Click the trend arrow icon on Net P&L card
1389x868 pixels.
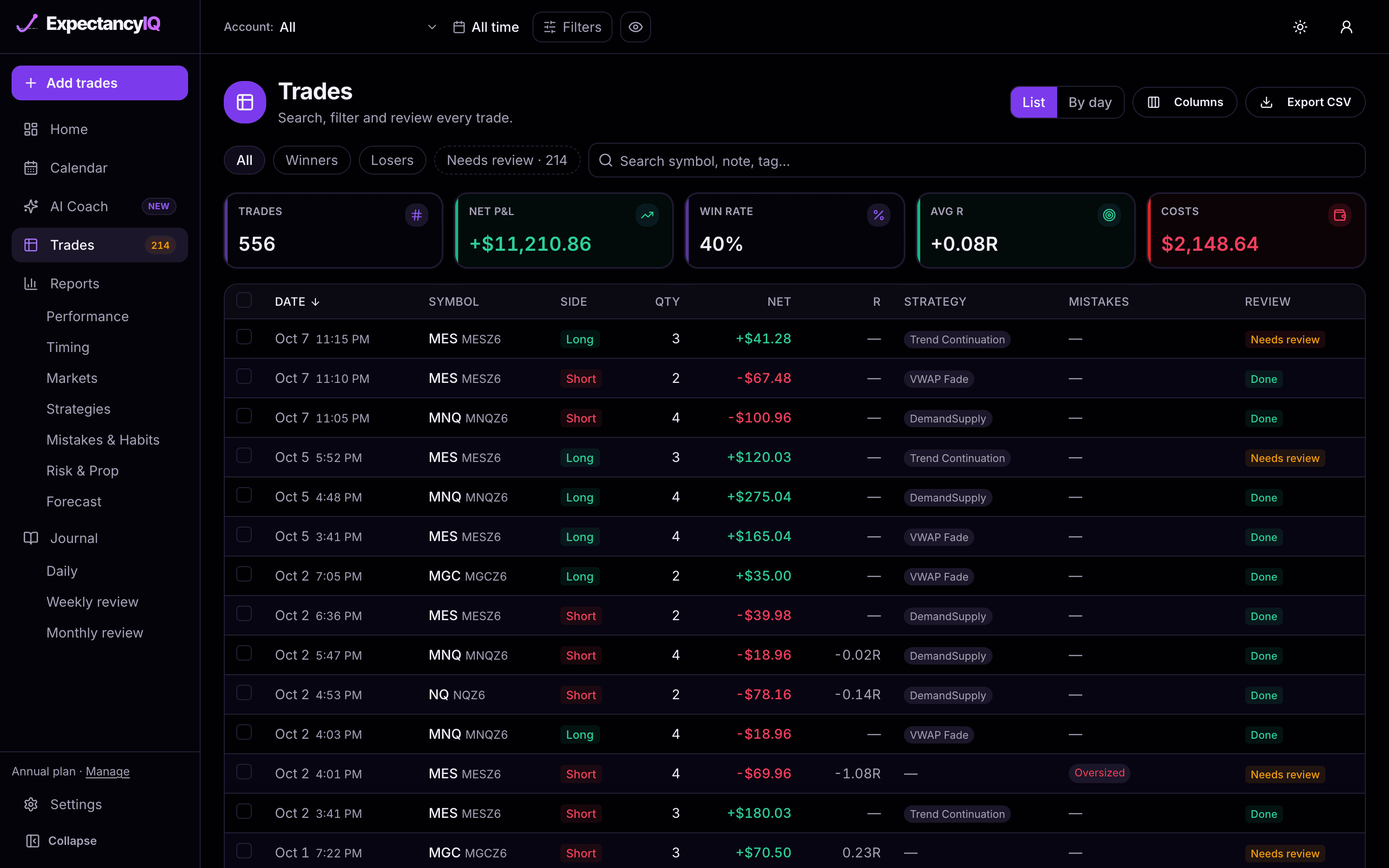(647, 215)
